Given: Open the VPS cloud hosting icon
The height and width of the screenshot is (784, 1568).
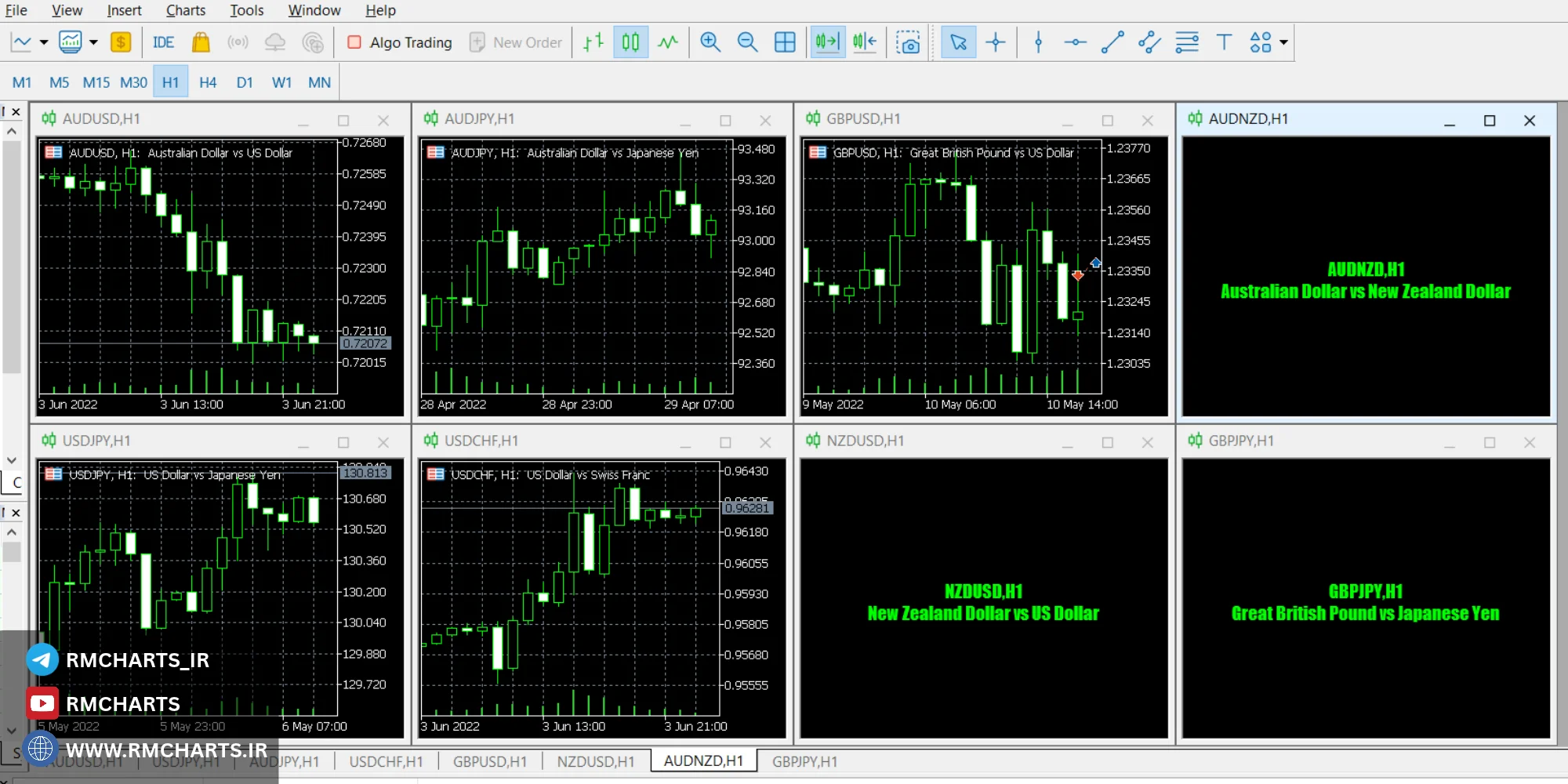Looking at the screenshot, I should tap(275, 42).
